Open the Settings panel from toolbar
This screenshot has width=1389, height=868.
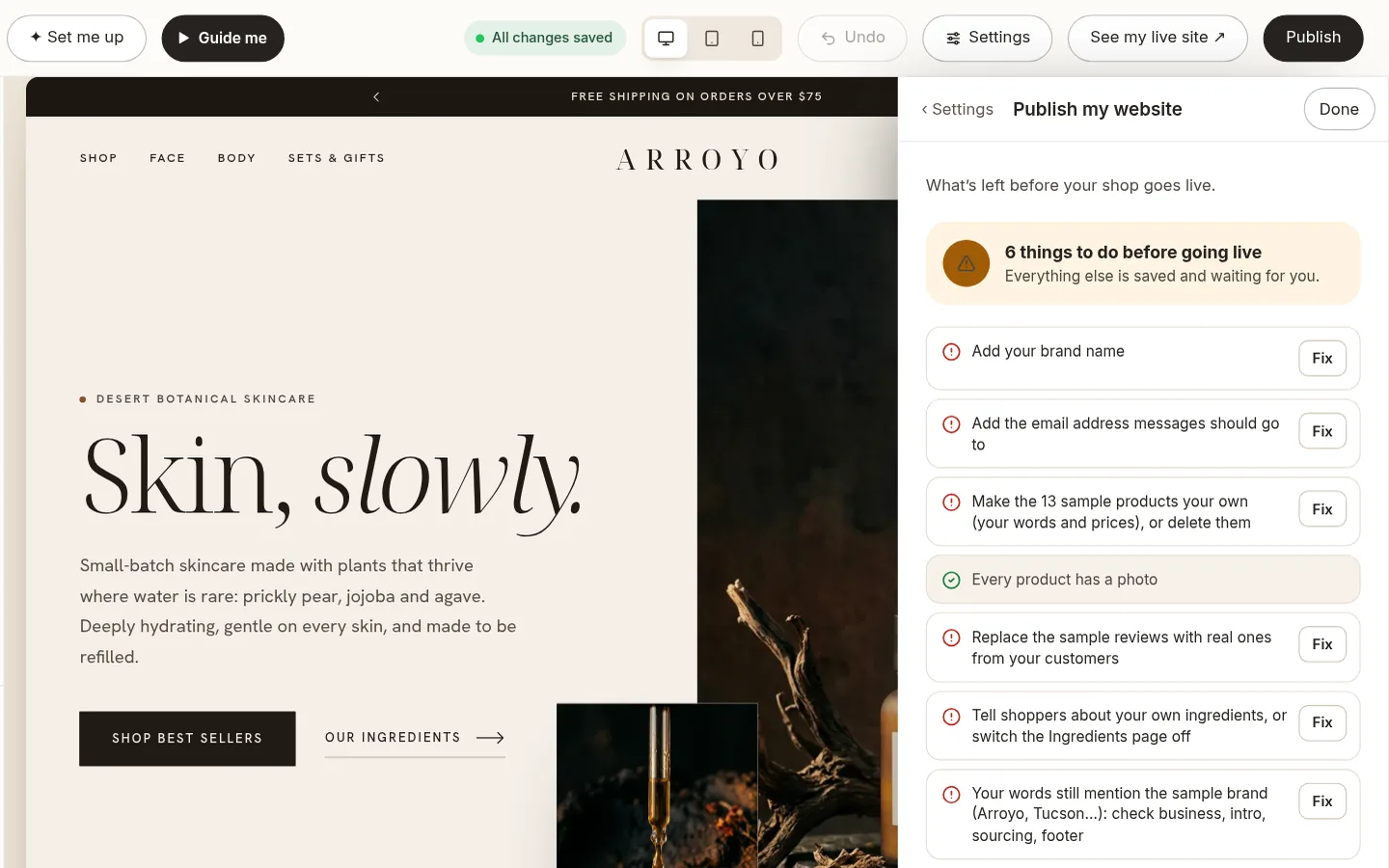988,39
